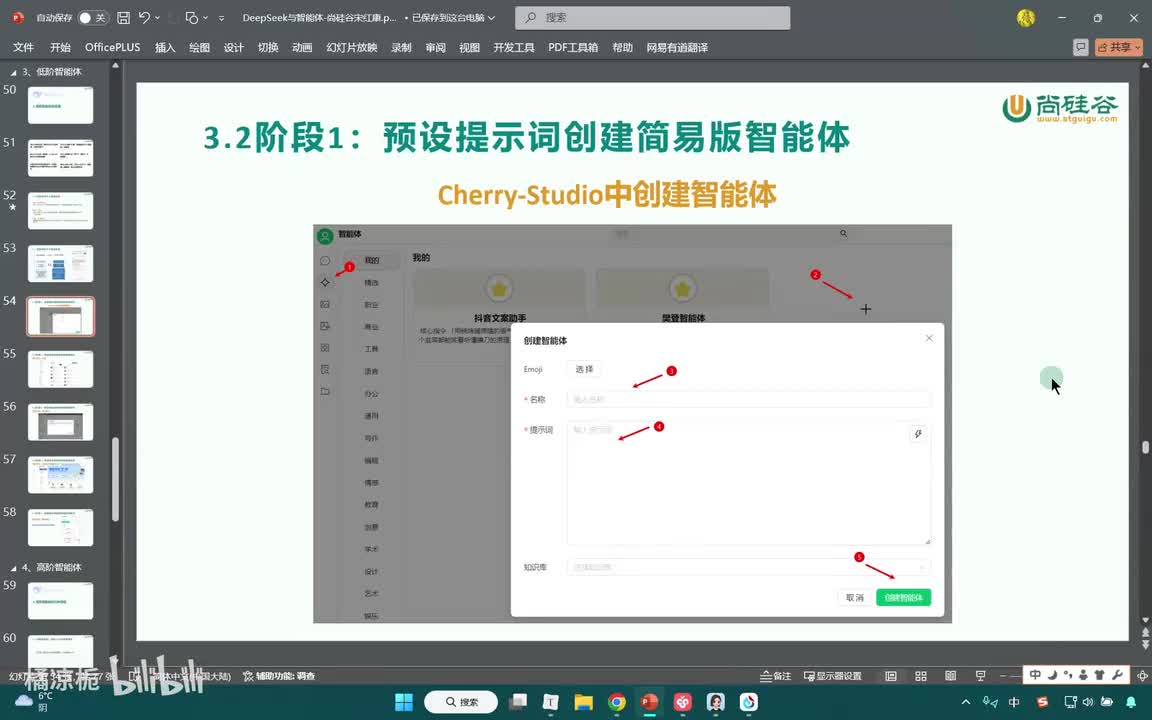Image resolution: width=1152 pixels, height=720 pixels.
Task: Select slide 59 thumbnail
Action: 60,601
